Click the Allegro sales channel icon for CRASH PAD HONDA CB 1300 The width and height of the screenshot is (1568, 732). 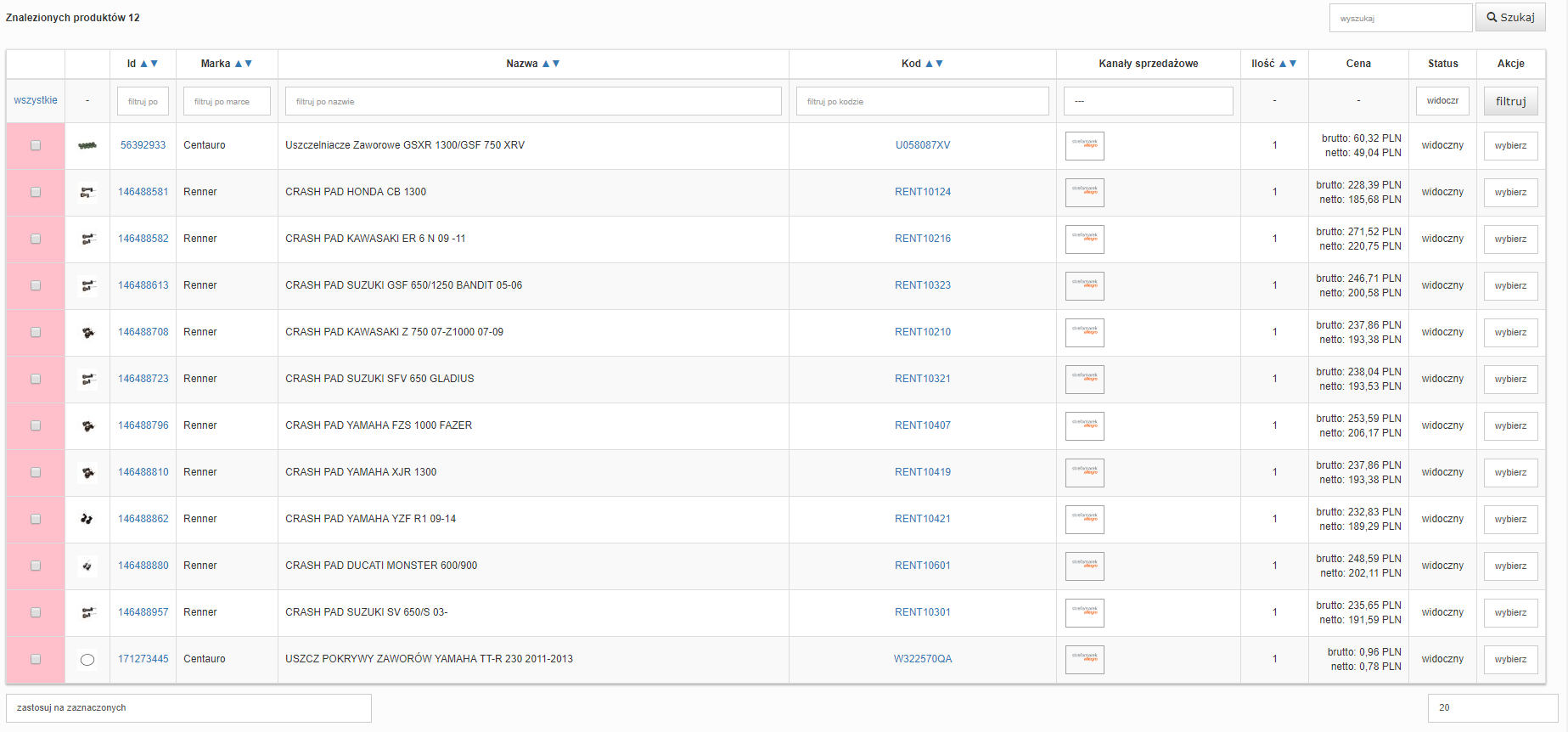(1084, 193)
